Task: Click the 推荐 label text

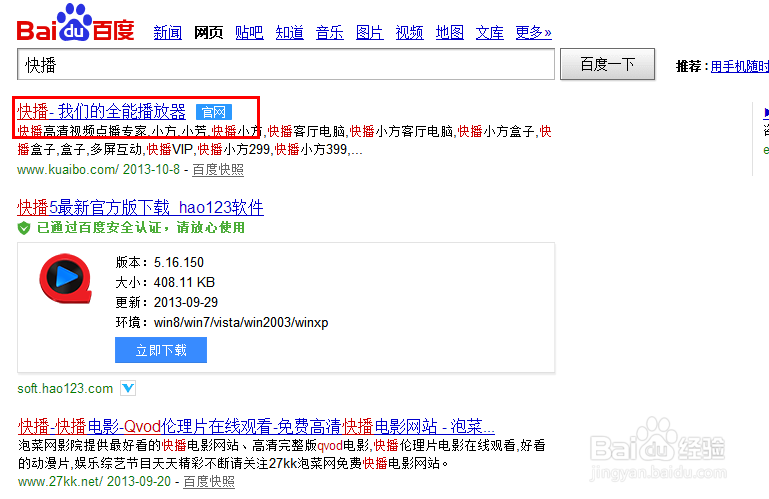Action: pyautogui.click(x=689, y=66)
